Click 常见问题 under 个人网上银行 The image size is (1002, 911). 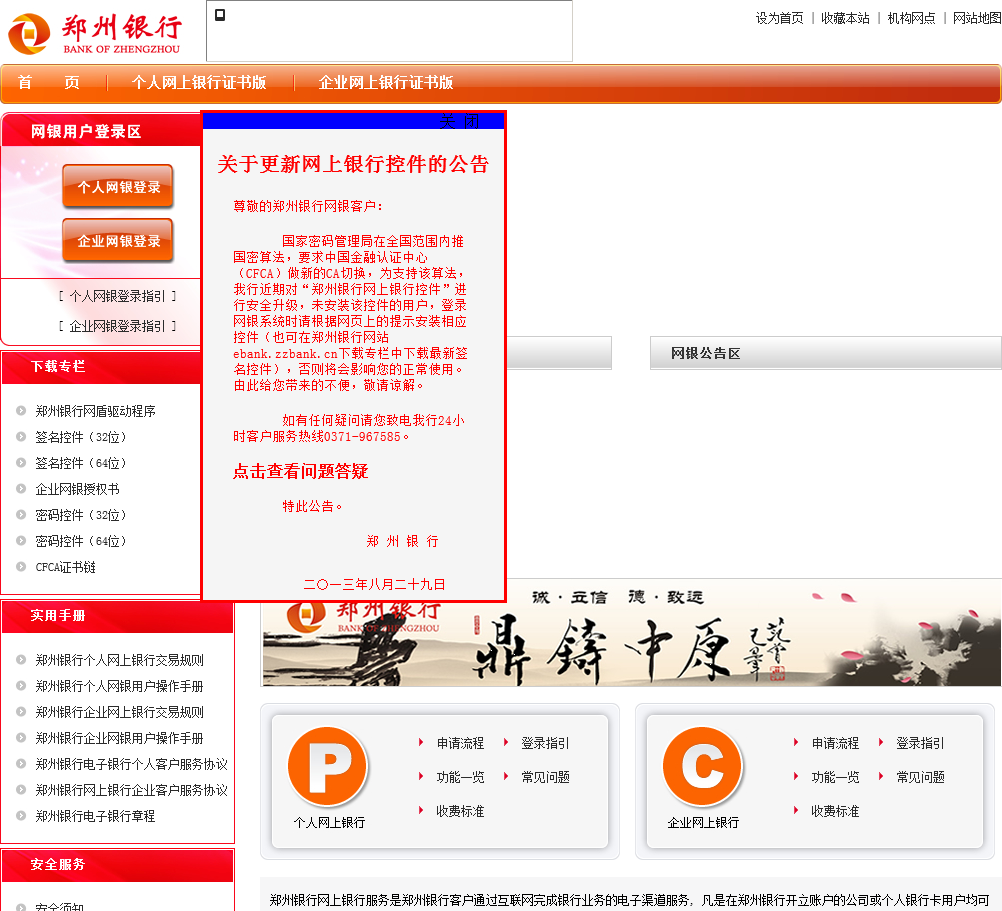[545, 777]
